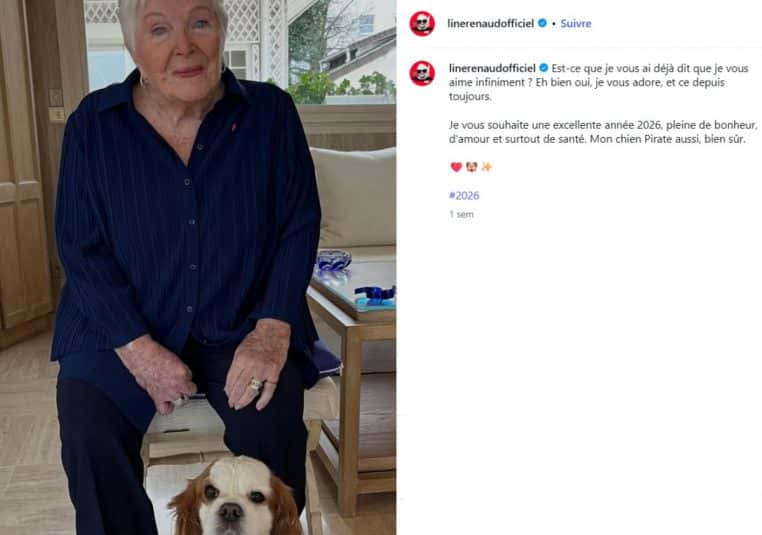Click the ring on the woman's hand
This screenshot has width=762, height=535.
pos(256,385)
